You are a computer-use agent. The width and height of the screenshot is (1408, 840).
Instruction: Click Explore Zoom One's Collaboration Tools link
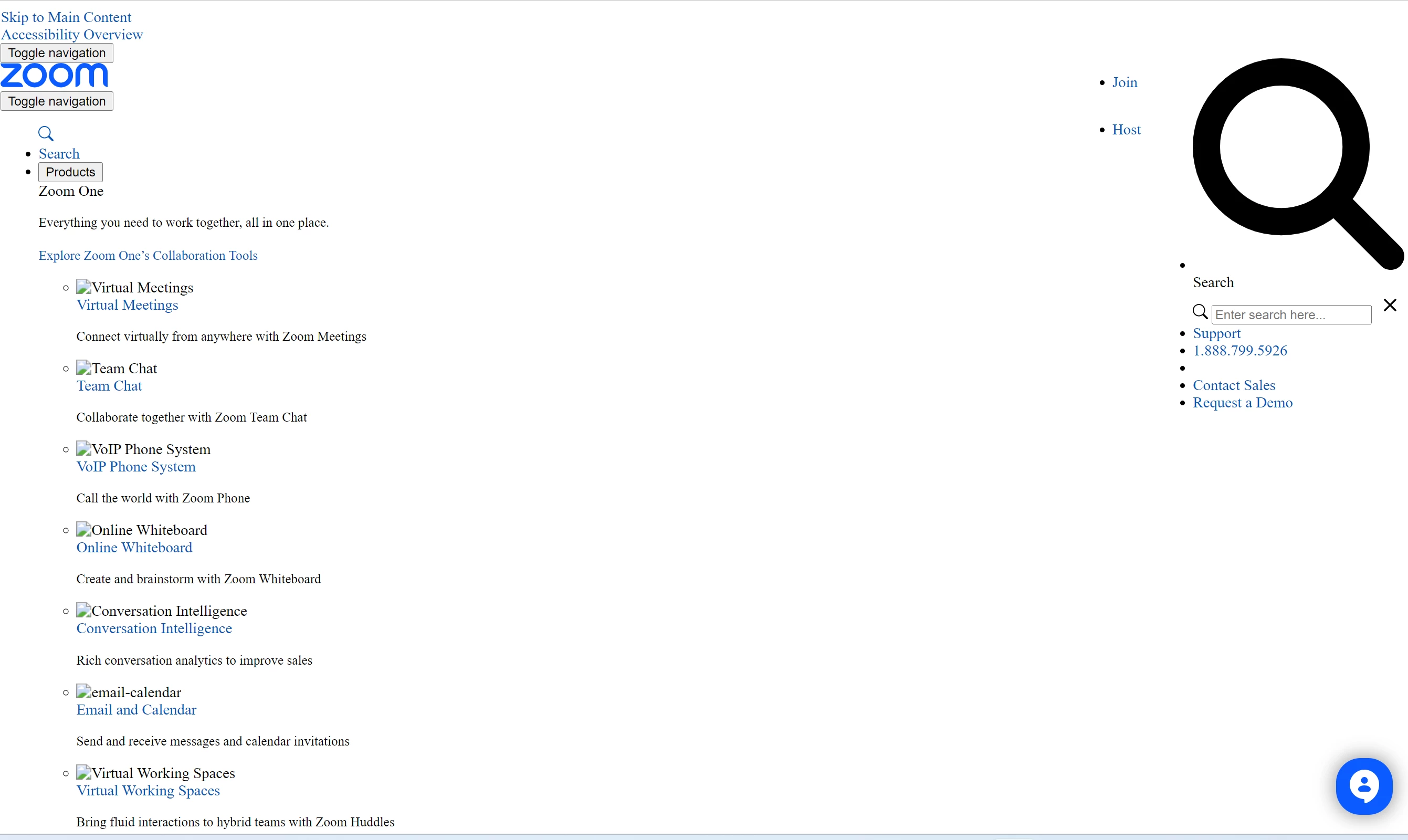pyautogui.click(x=148, y=256)
